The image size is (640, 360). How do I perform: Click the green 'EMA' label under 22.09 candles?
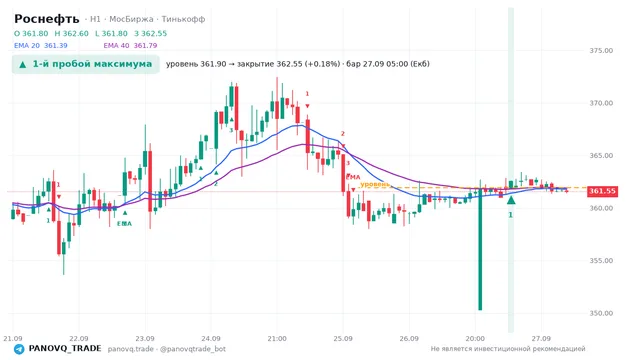click(x=124, y=224)
